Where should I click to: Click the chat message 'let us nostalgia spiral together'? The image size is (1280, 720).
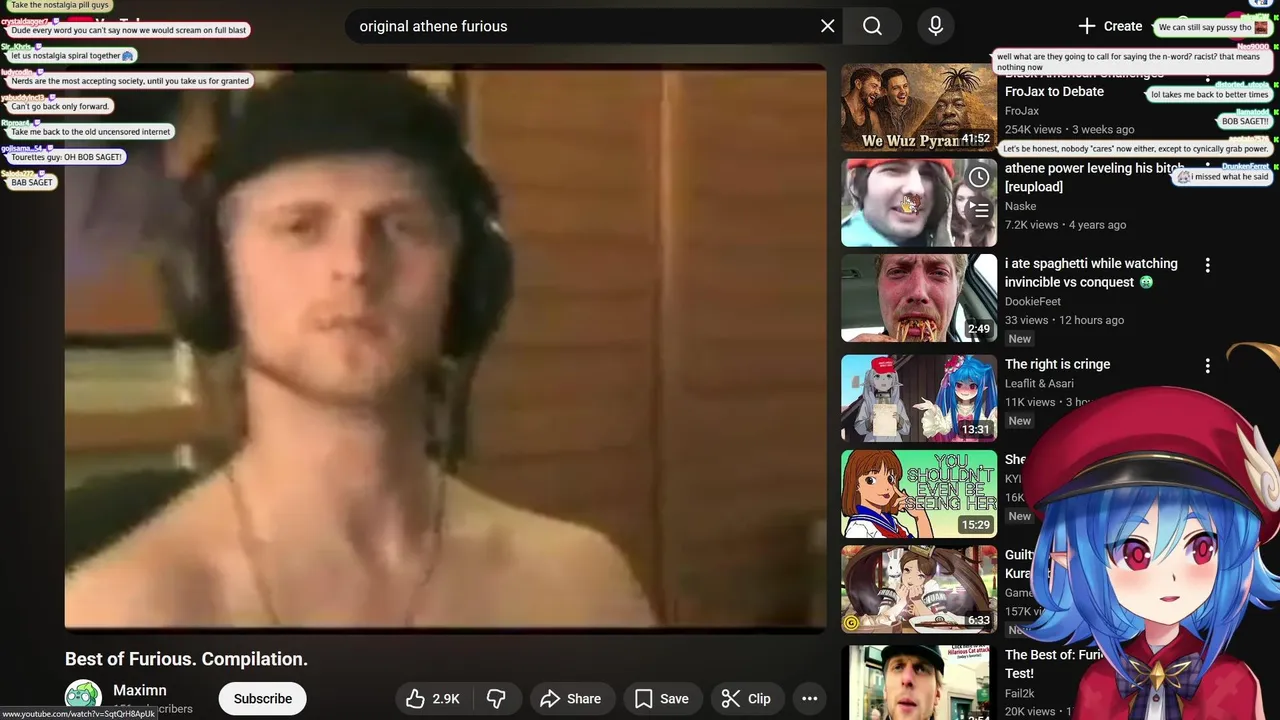(x=70, y=56)
